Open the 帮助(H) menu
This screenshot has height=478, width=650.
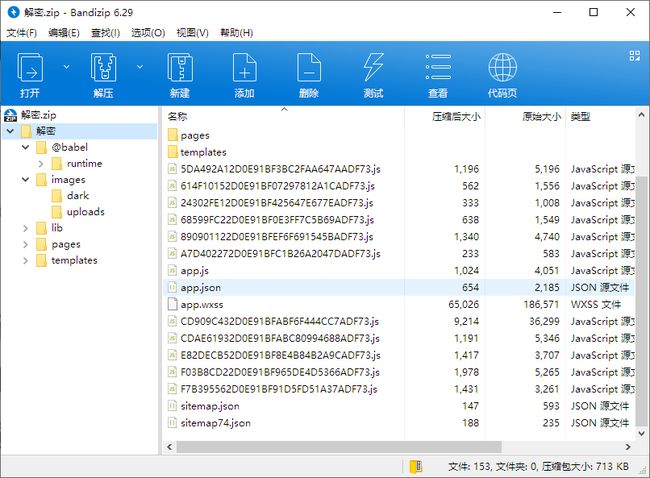236,33
